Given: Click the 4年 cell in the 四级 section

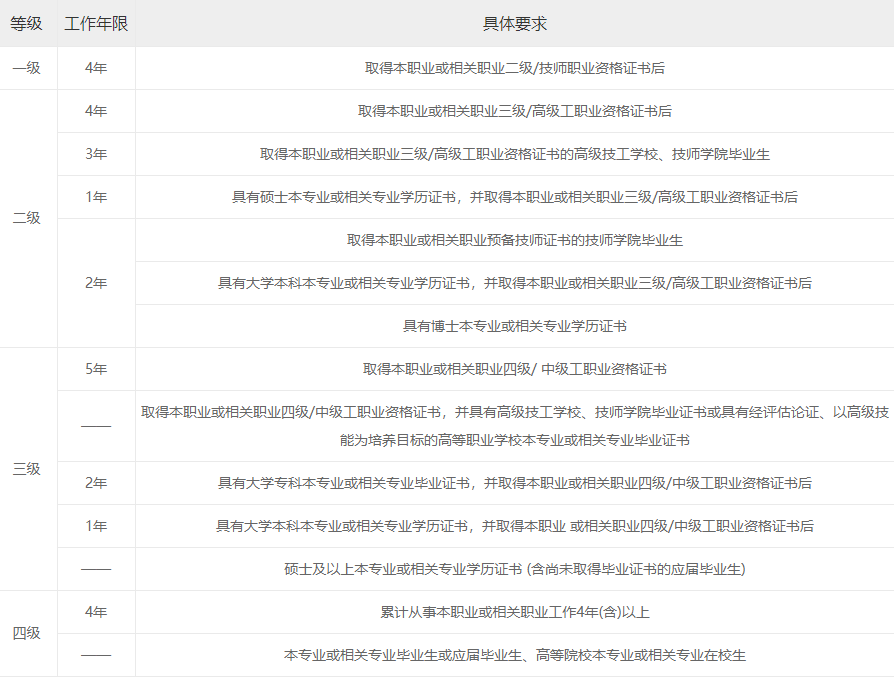Looking at the screenshot, I should [x=96, y=612].
